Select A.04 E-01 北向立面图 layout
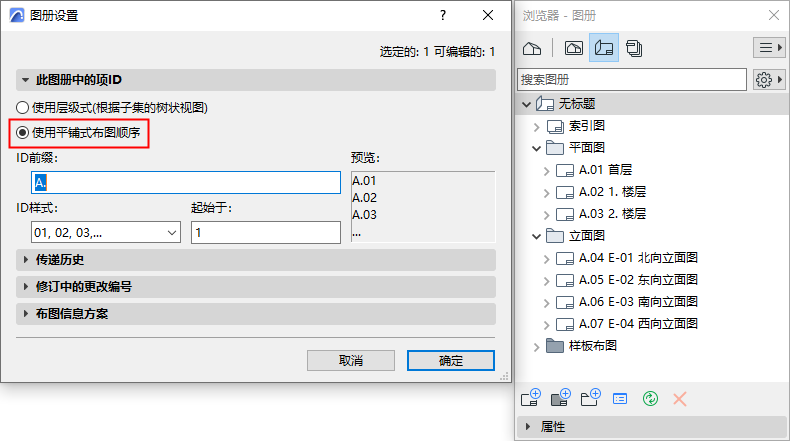790x441 pixels. click(638, 258)
